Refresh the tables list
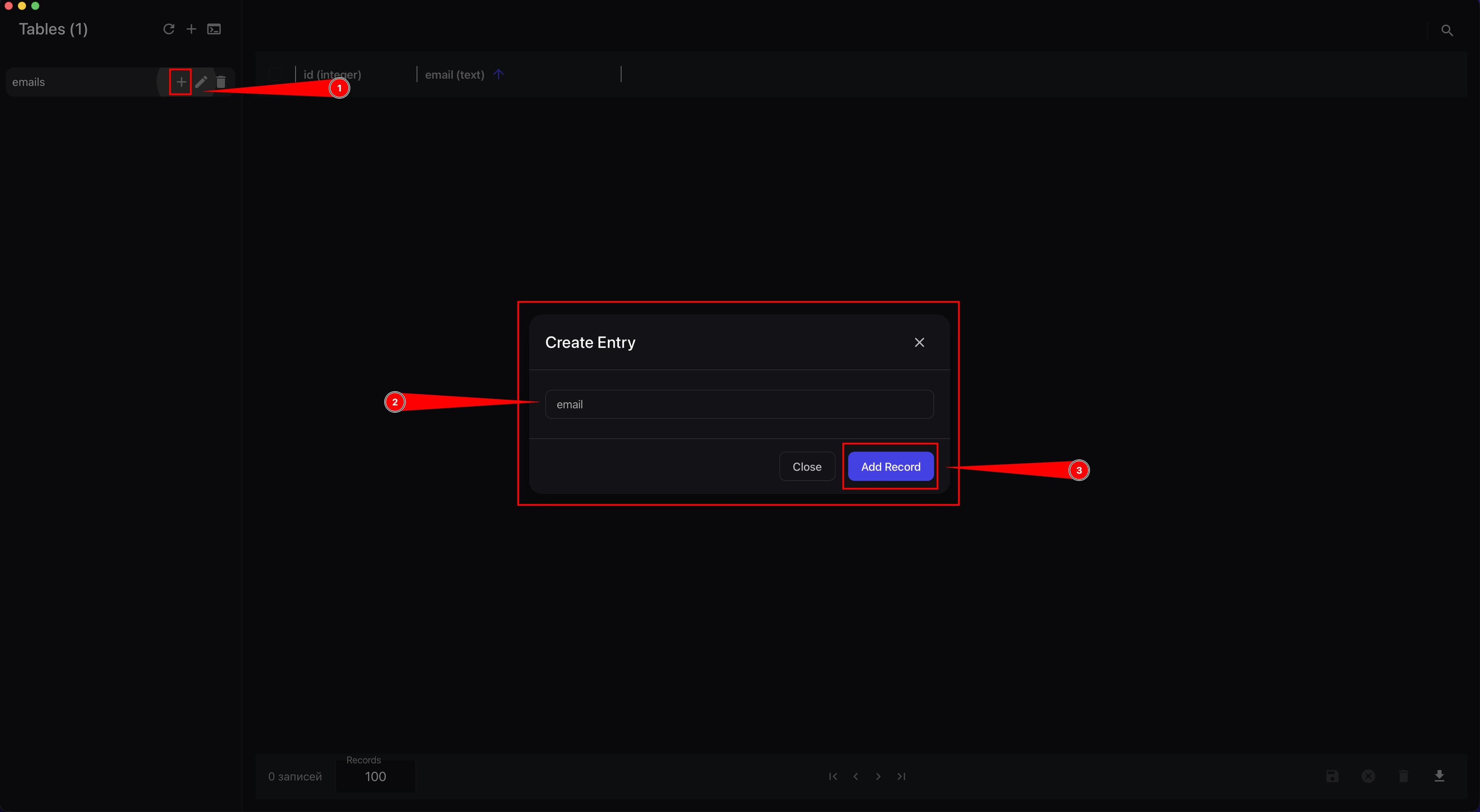Viewport: 1480px width, 812px height. click(168, 29)
